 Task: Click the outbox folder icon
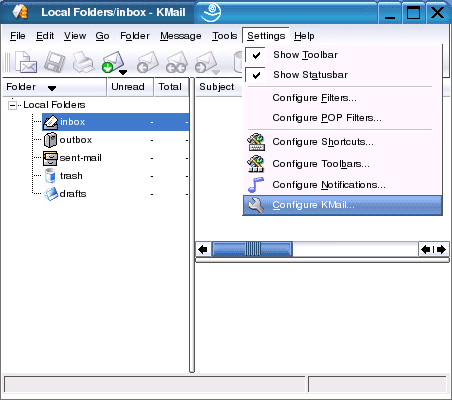(50, 140)
